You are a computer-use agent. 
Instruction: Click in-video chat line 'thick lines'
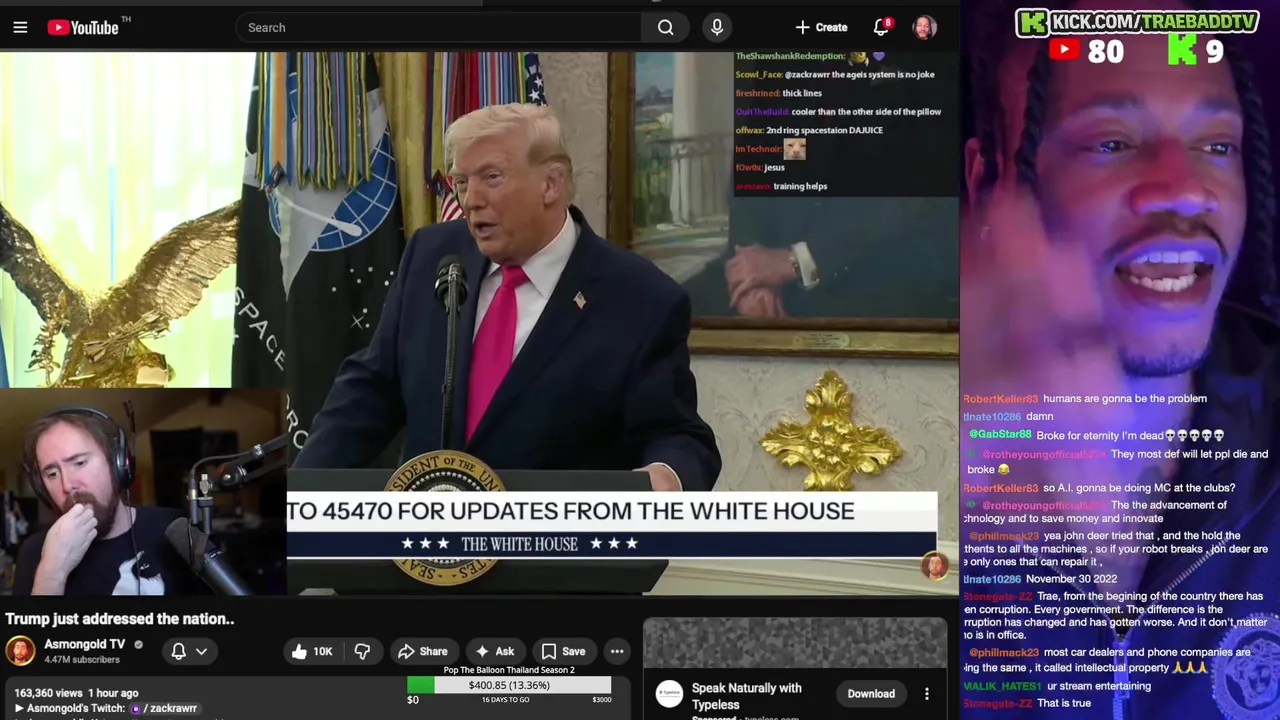pyautogui.click(x=802, y=93)
